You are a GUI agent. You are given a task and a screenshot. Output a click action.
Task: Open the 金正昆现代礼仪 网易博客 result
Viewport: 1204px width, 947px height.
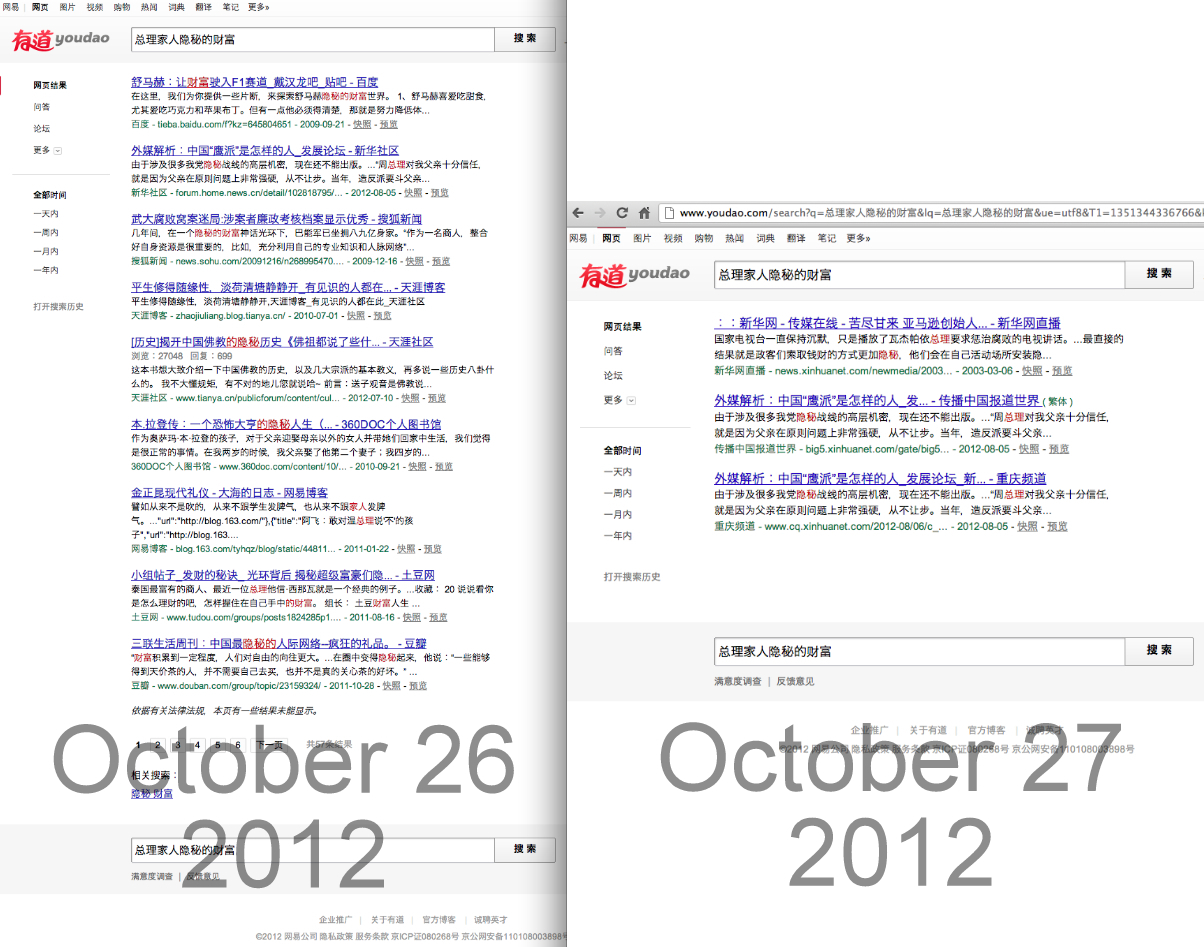(229, 493)
